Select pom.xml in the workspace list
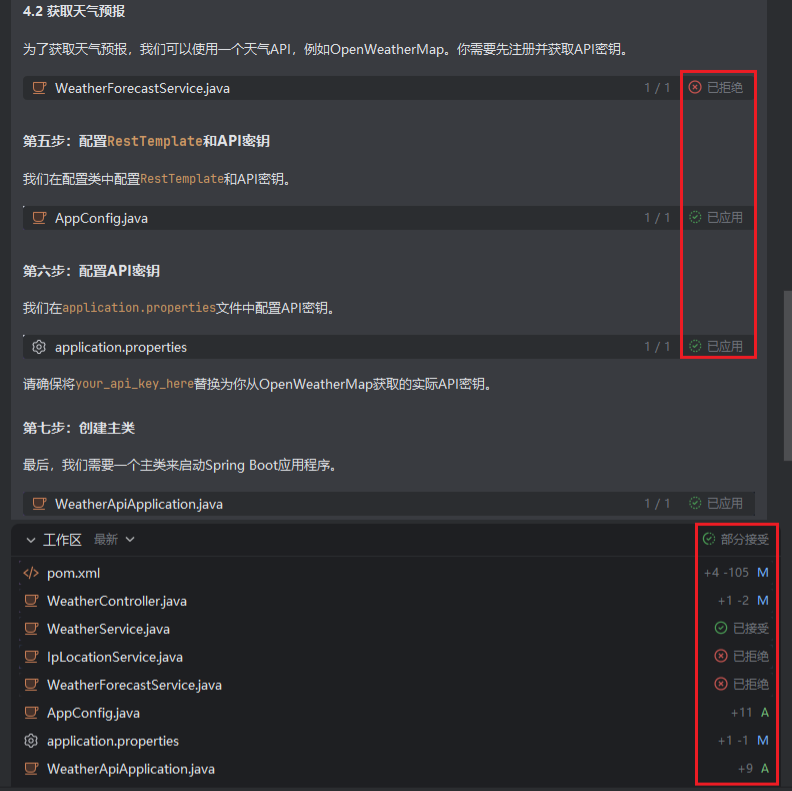The image size is (792, 791). (x=73, y=573)
